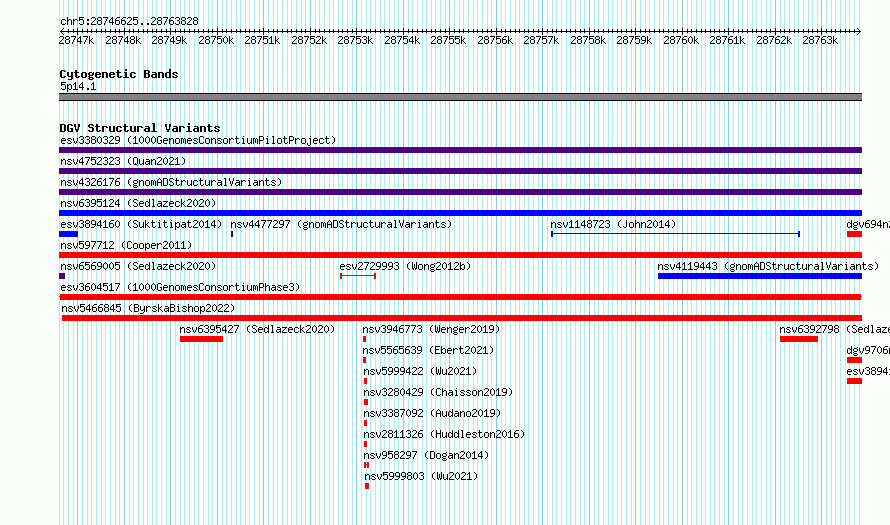This screenshot has height=525, width=890.
Task: Open nsv4477297 (gnomADStructuralVariants) label
Action: (341, 224)
